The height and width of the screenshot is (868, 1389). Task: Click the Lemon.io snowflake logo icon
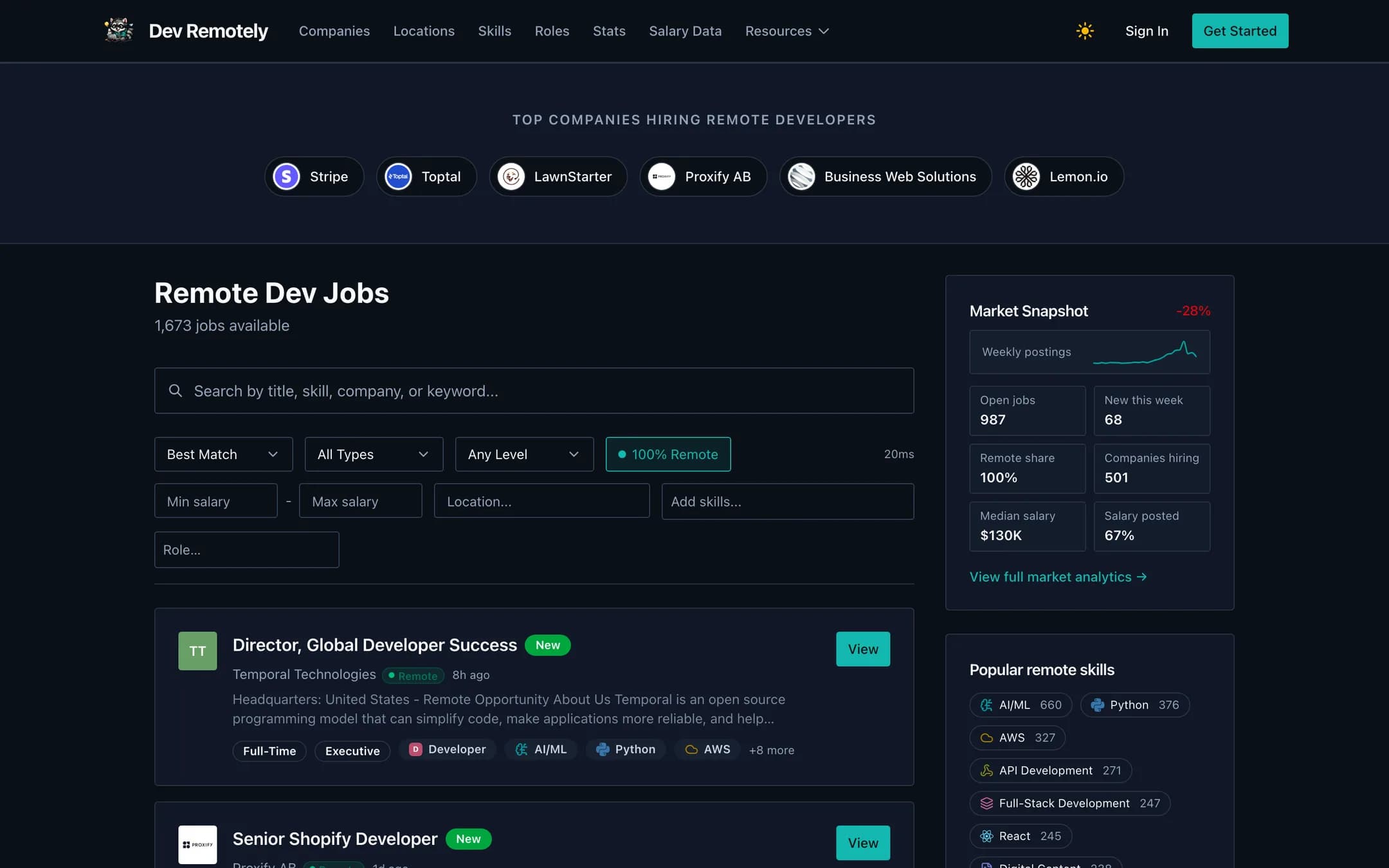point(1026,176)
